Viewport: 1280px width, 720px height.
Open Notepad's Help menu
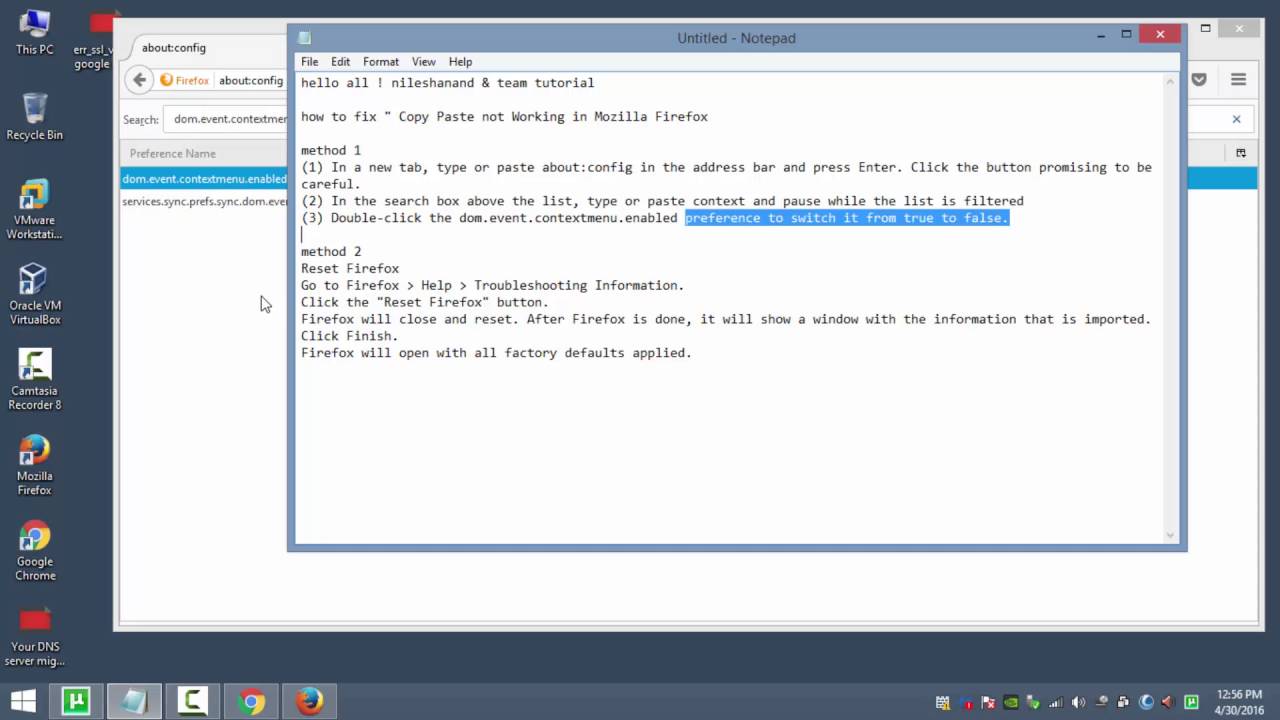pos(460,62)
